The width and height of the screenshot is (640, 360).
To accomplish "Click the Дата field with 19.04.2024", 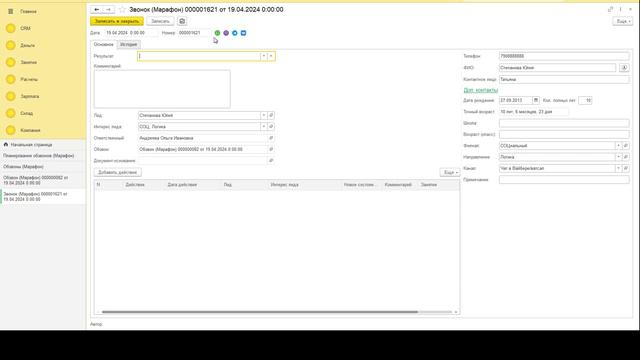I will point(131,33).
